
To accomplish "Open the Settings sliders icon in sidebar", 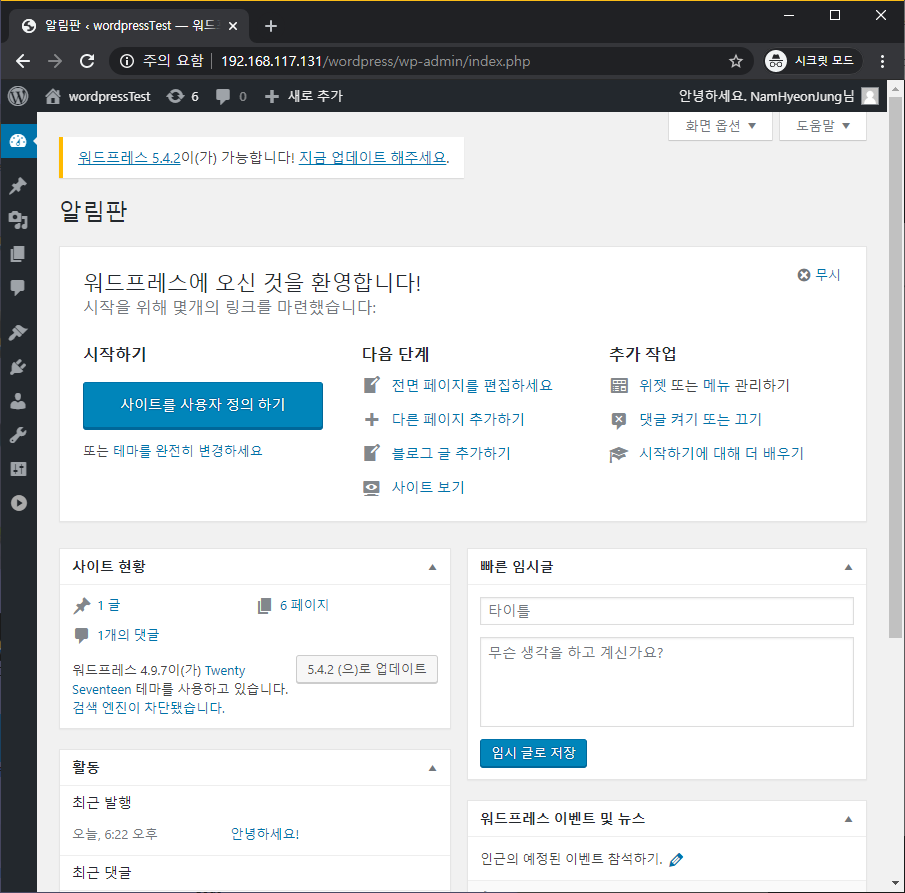I will coord(18,469).
